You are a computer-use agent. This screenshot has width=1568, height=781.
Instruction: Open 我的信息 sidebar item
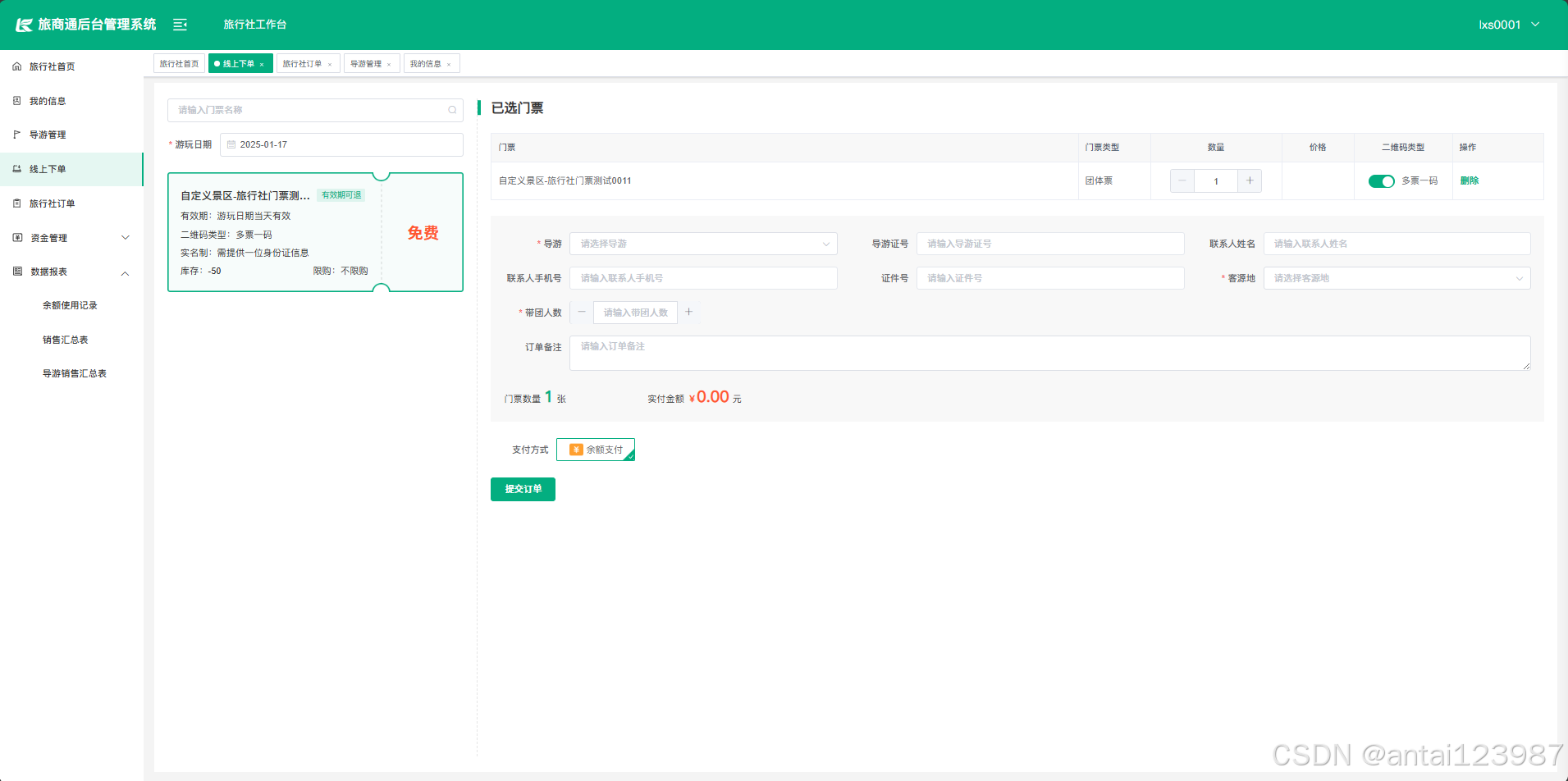click(x=71, y=101)
